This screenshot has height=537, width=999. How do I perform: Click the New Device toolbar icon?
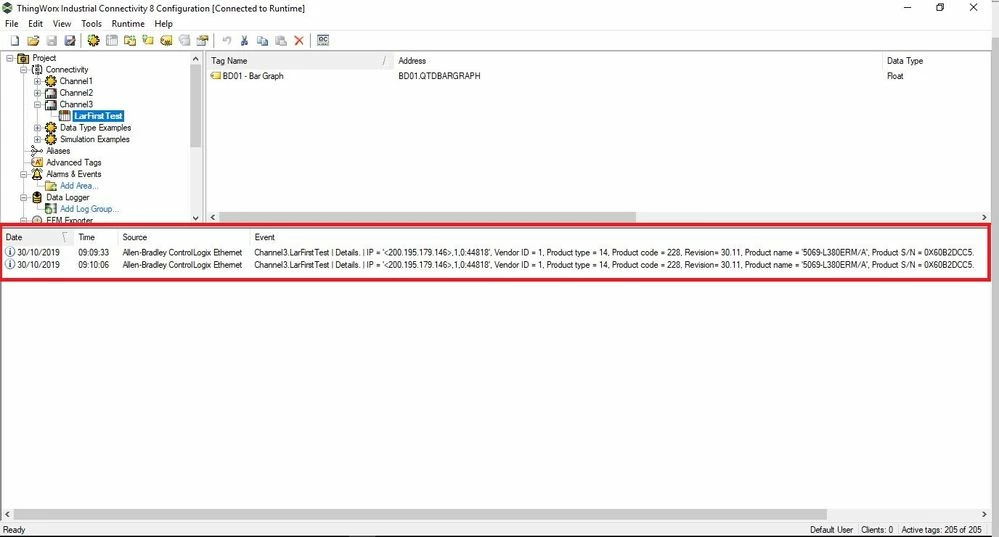(111, 41)
